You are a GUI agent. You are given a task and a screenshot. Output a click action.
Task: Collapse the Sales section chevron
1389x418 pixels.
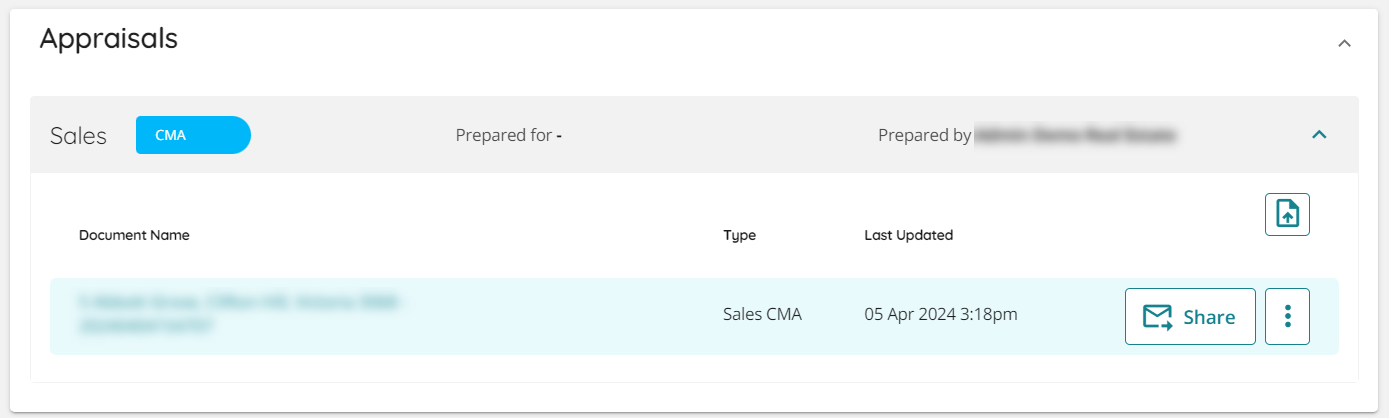[1319, 134]
